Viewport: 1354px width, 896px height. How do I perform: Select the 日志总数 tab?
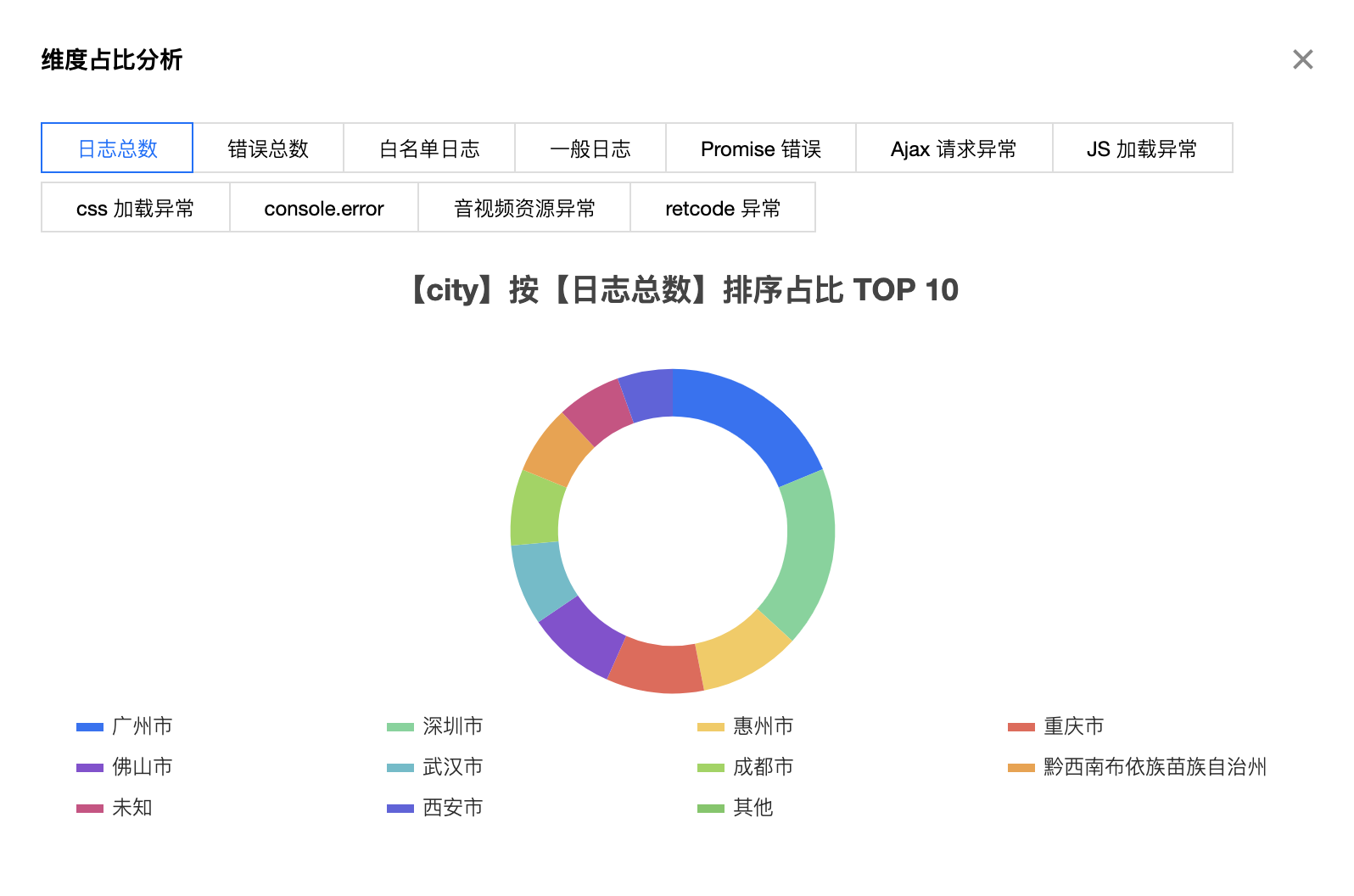(117, 148)
